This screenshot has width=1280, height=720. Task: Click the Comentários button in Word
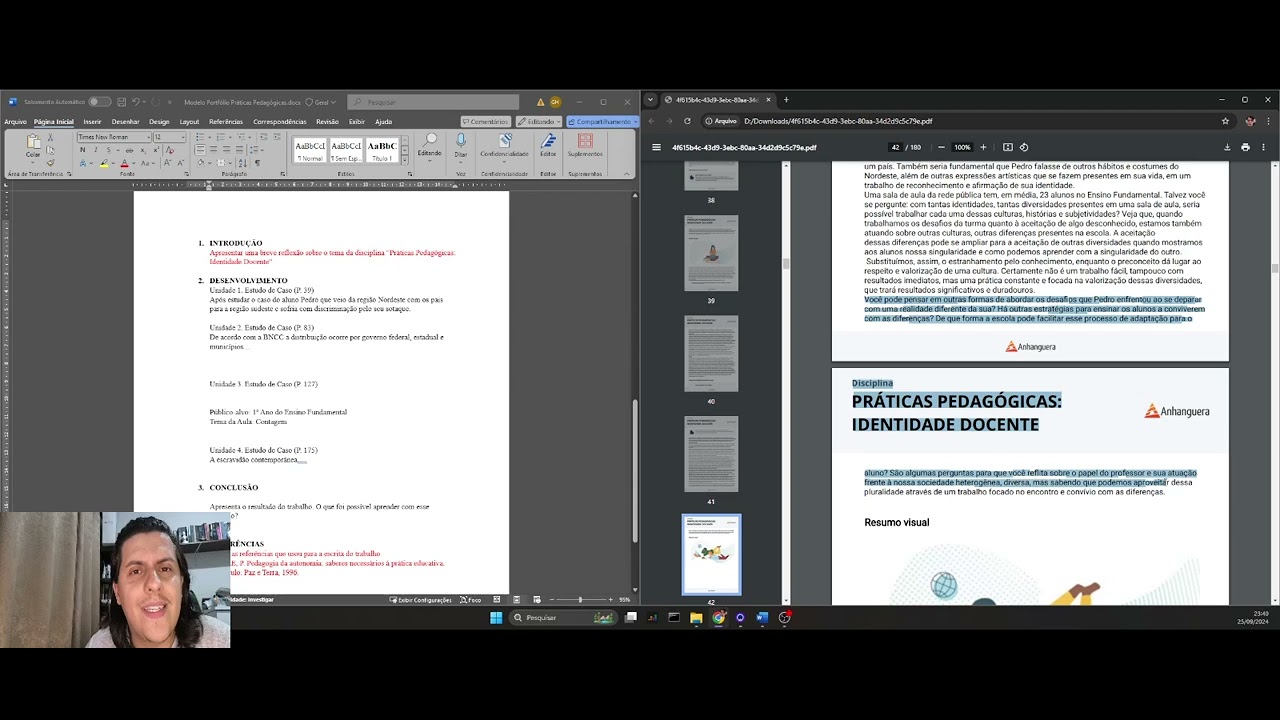[x=486, y=122]
